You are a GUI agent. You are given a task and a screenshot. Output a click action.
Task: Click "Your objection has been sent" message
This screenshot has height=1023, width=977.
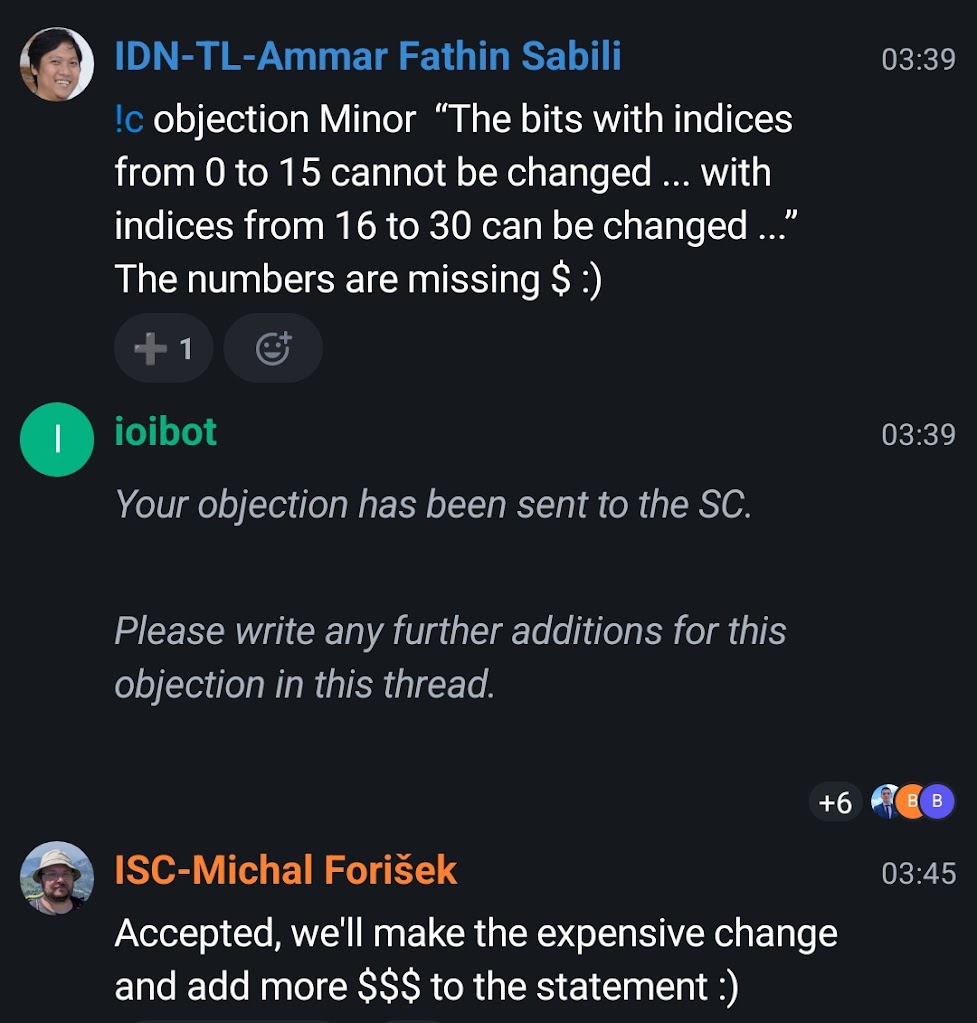pos(433,505)
